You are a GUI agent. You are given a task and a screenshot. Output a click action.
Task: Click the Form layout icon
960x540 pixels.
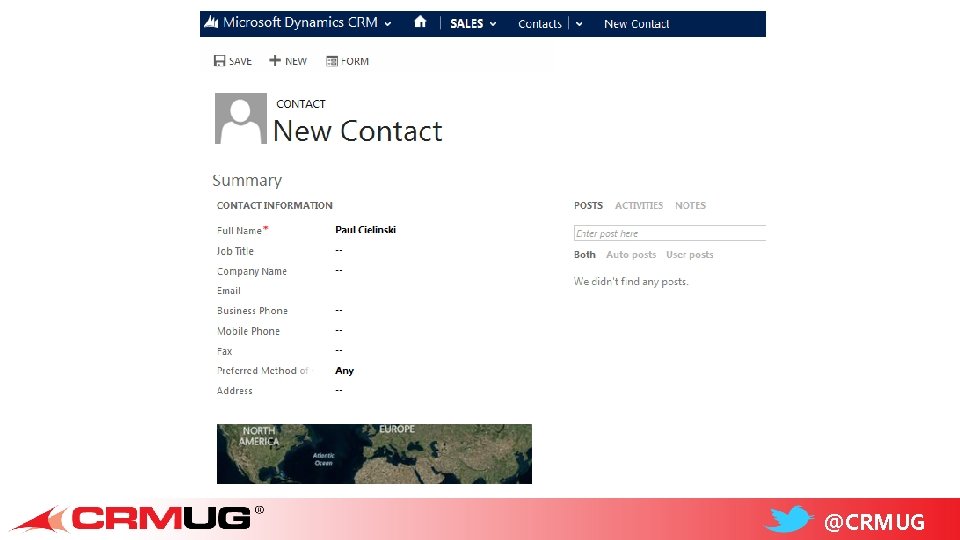pos(332,61)
